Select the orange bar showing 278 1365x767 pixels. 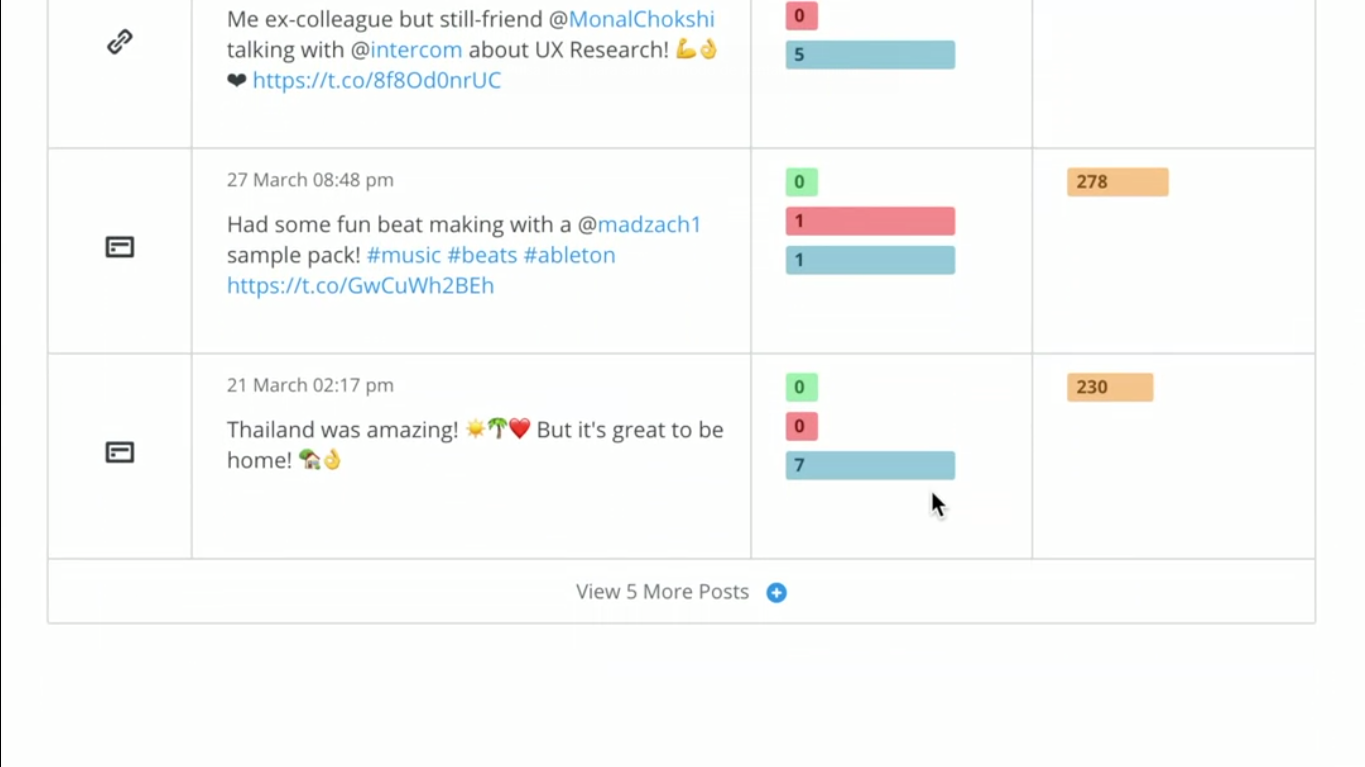pyautogui.click(x=1117, y=182)
